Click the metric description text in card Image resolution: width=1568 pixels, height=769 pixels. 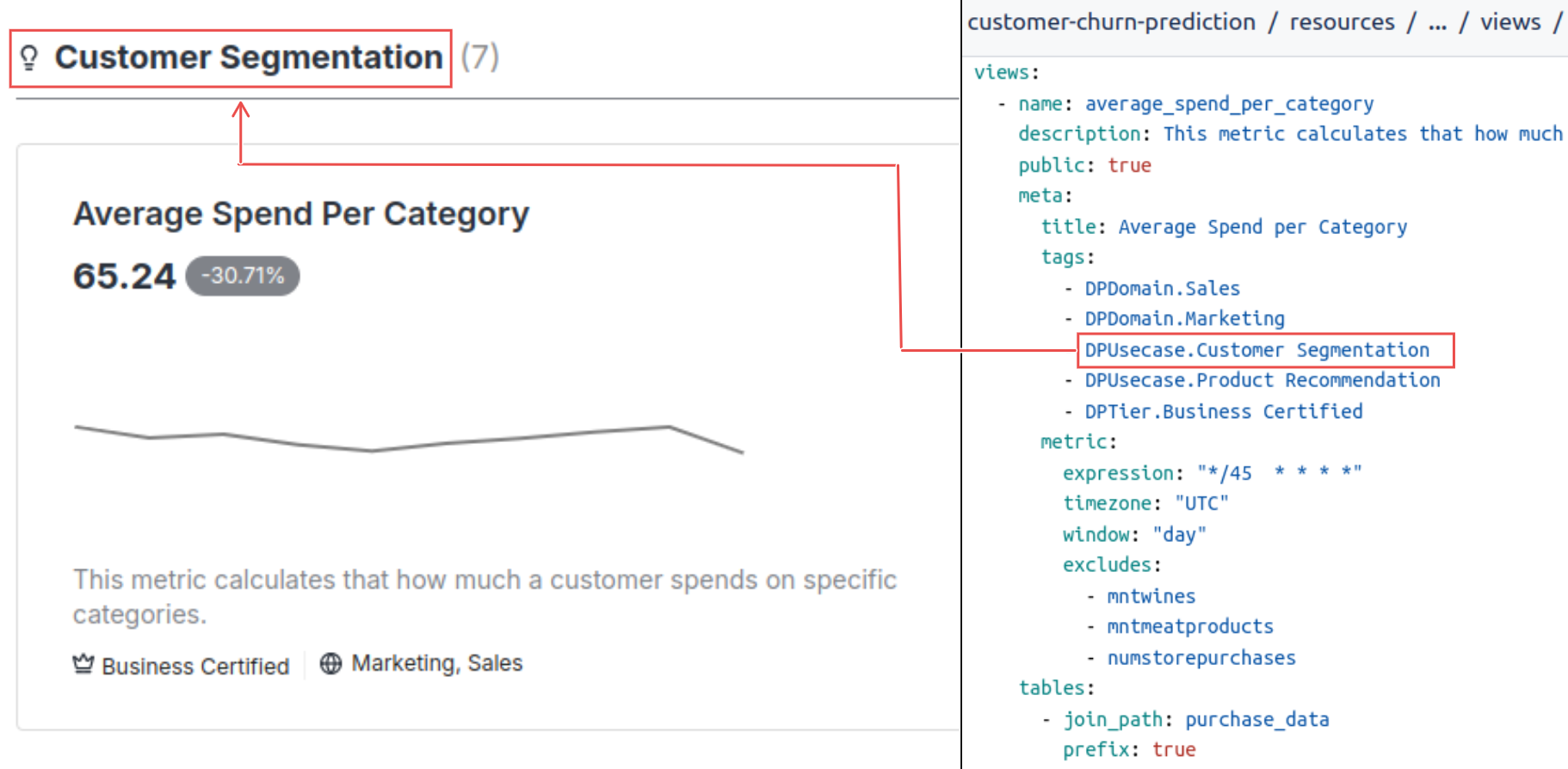click(485, 597)
